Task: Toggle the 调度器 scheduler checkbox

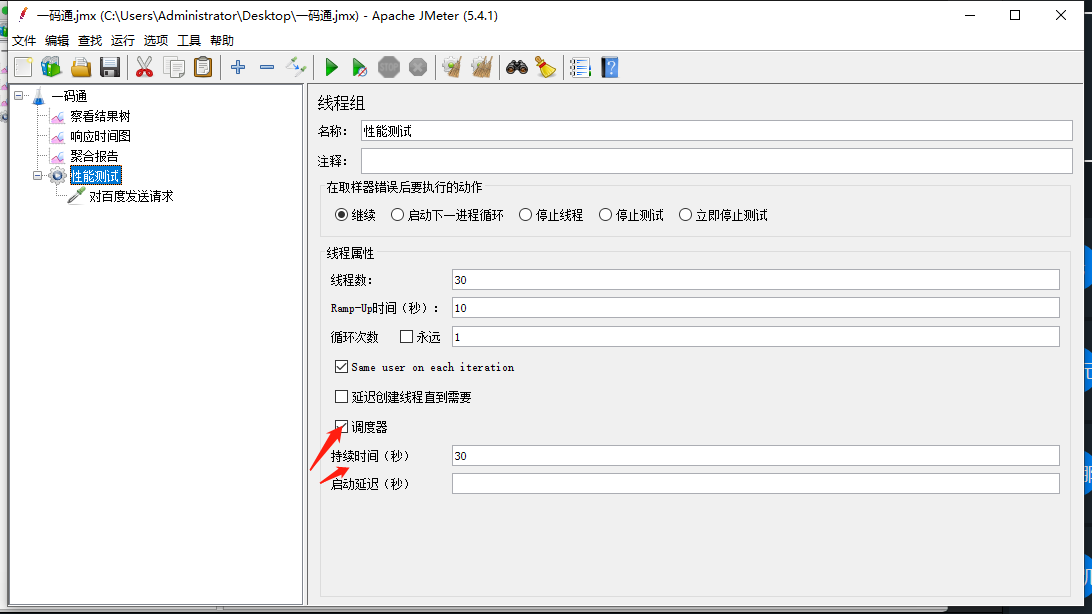Action: (341, 427)
